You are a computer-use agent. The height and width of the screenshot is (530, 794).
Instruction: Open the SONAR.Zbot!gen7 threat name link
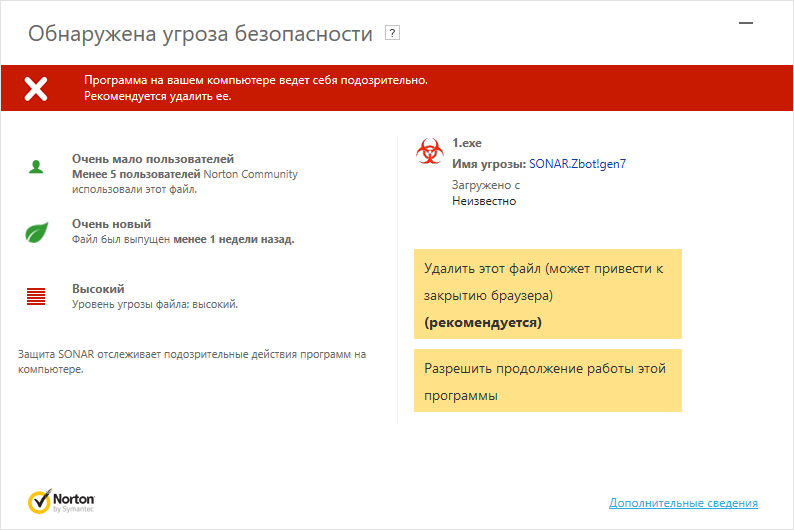point(584,163)
